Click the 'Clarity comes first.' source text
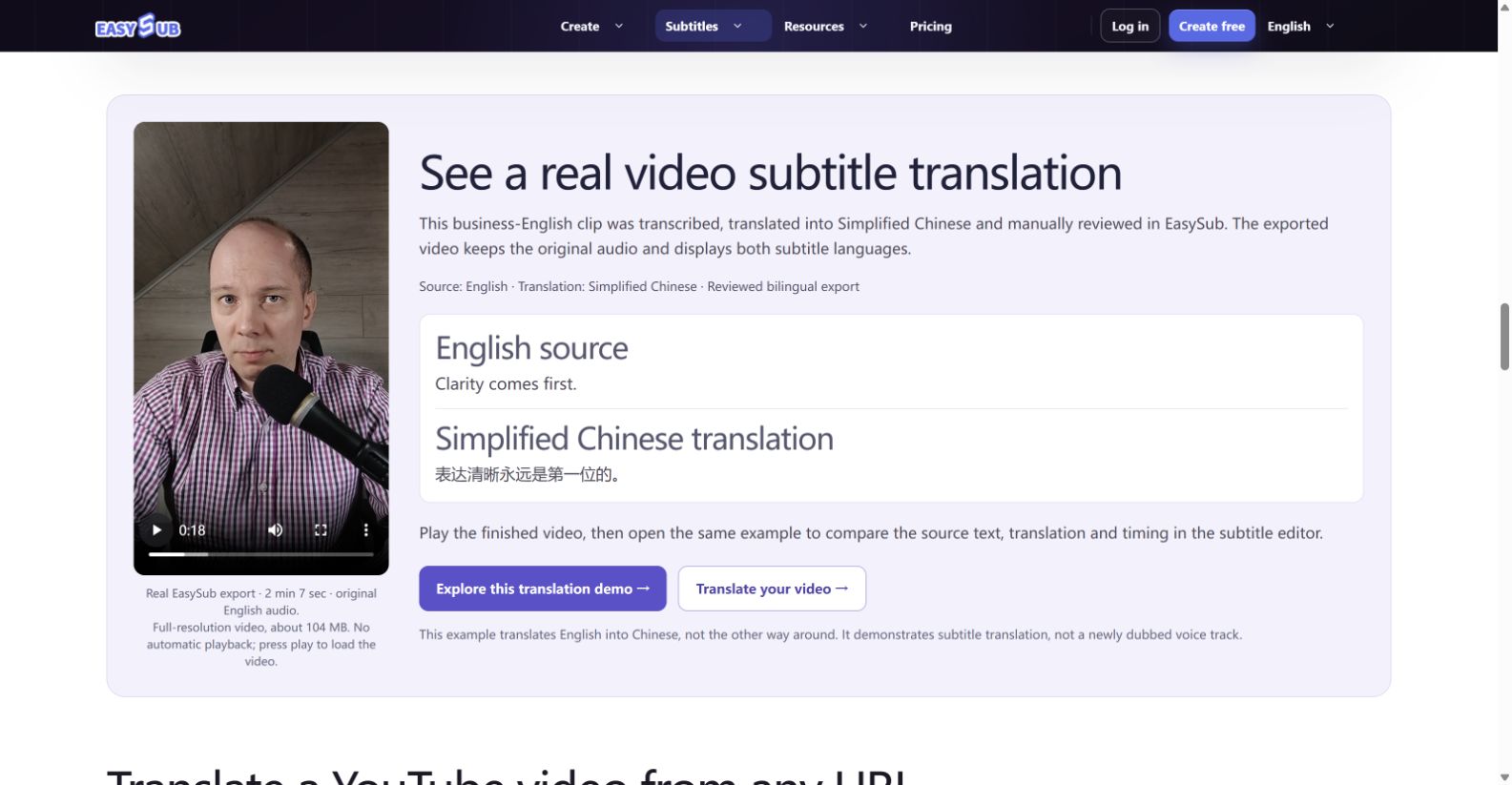The width and height of the screenshot is (1512, 785). pos(506,383)
